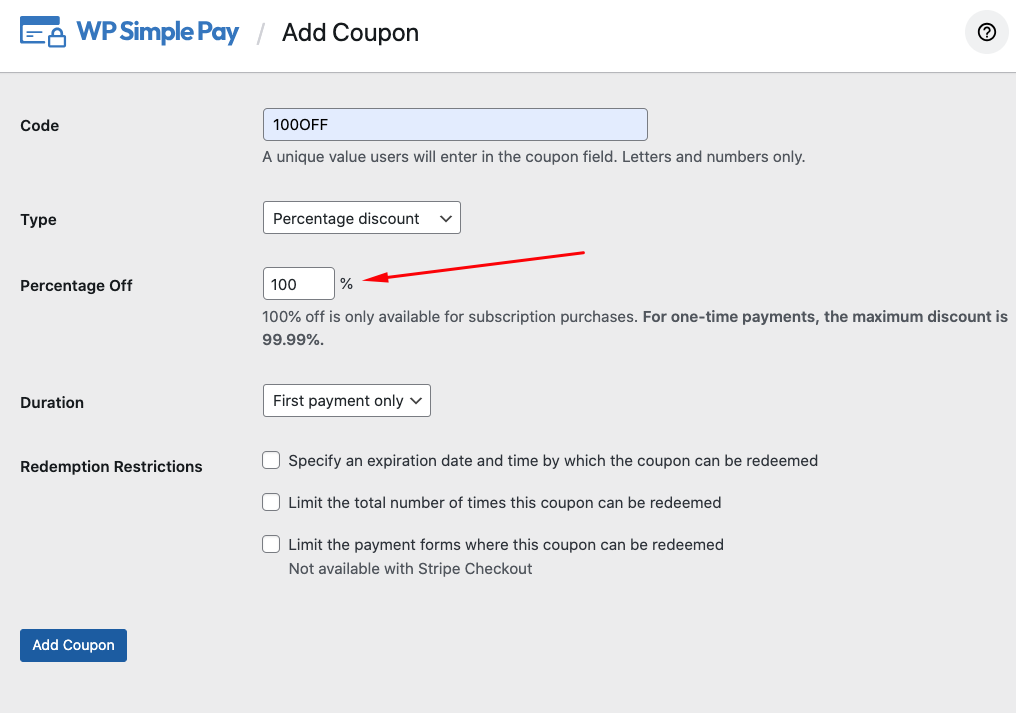
Task: Check the limit total redemptions checkbox
Action: (271, 502)
